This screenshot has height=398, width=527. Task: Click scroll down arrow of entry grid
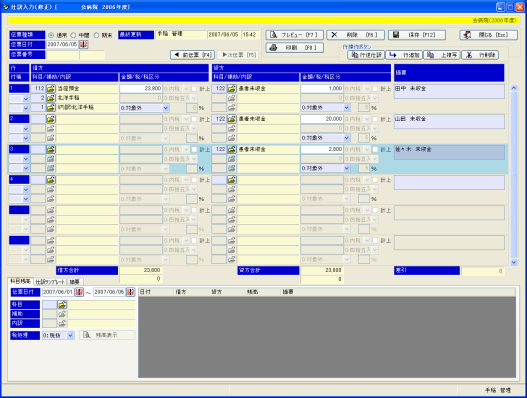click(514, 262)
